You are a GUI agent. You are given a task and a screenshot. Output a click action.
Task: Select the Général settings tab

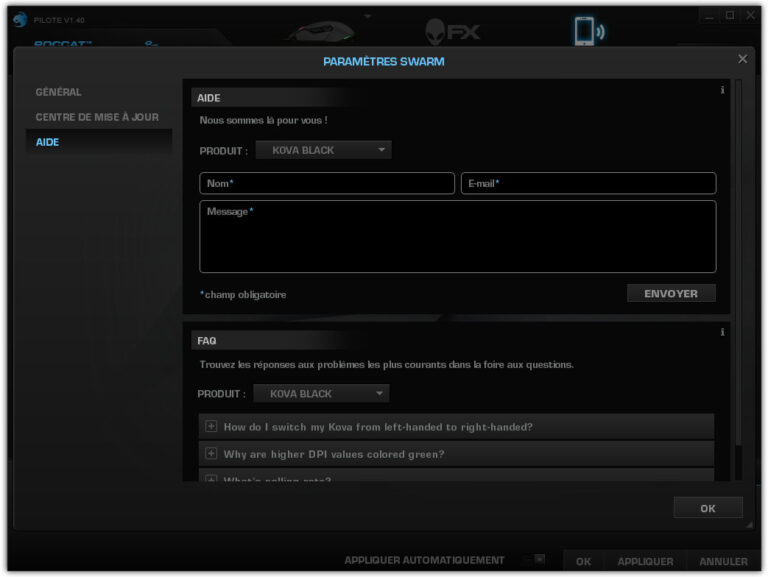tap(59, 92)
